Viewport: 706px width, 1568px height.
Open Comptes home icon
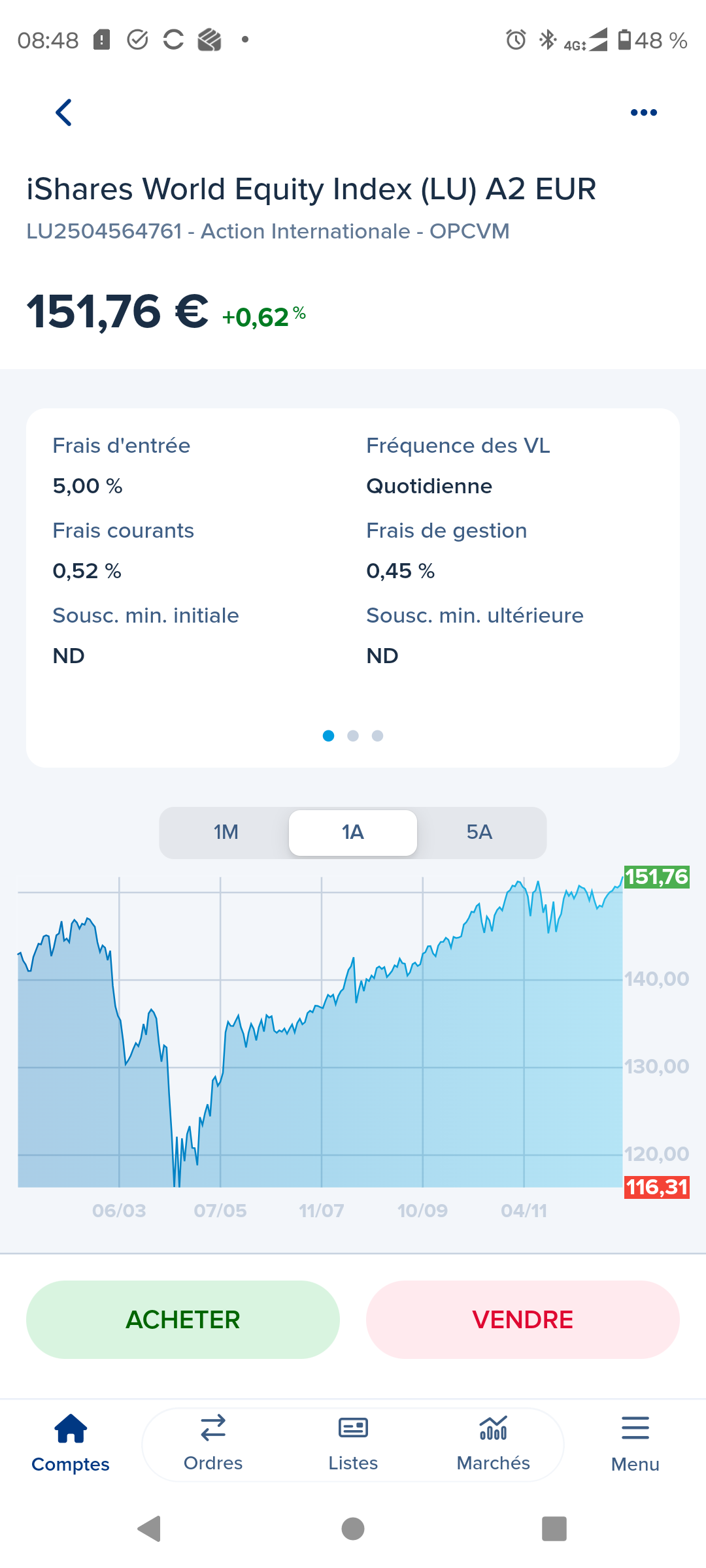click(x=71, y=1429)
